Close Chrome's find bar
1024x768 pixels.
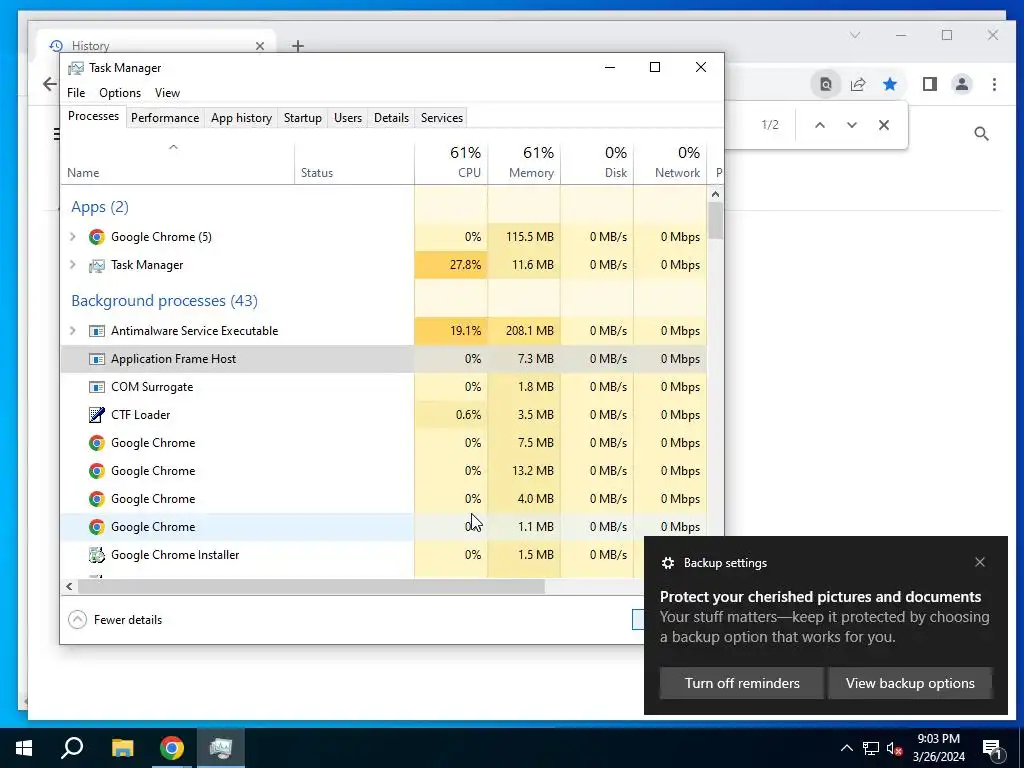click(x=884, y=125)
